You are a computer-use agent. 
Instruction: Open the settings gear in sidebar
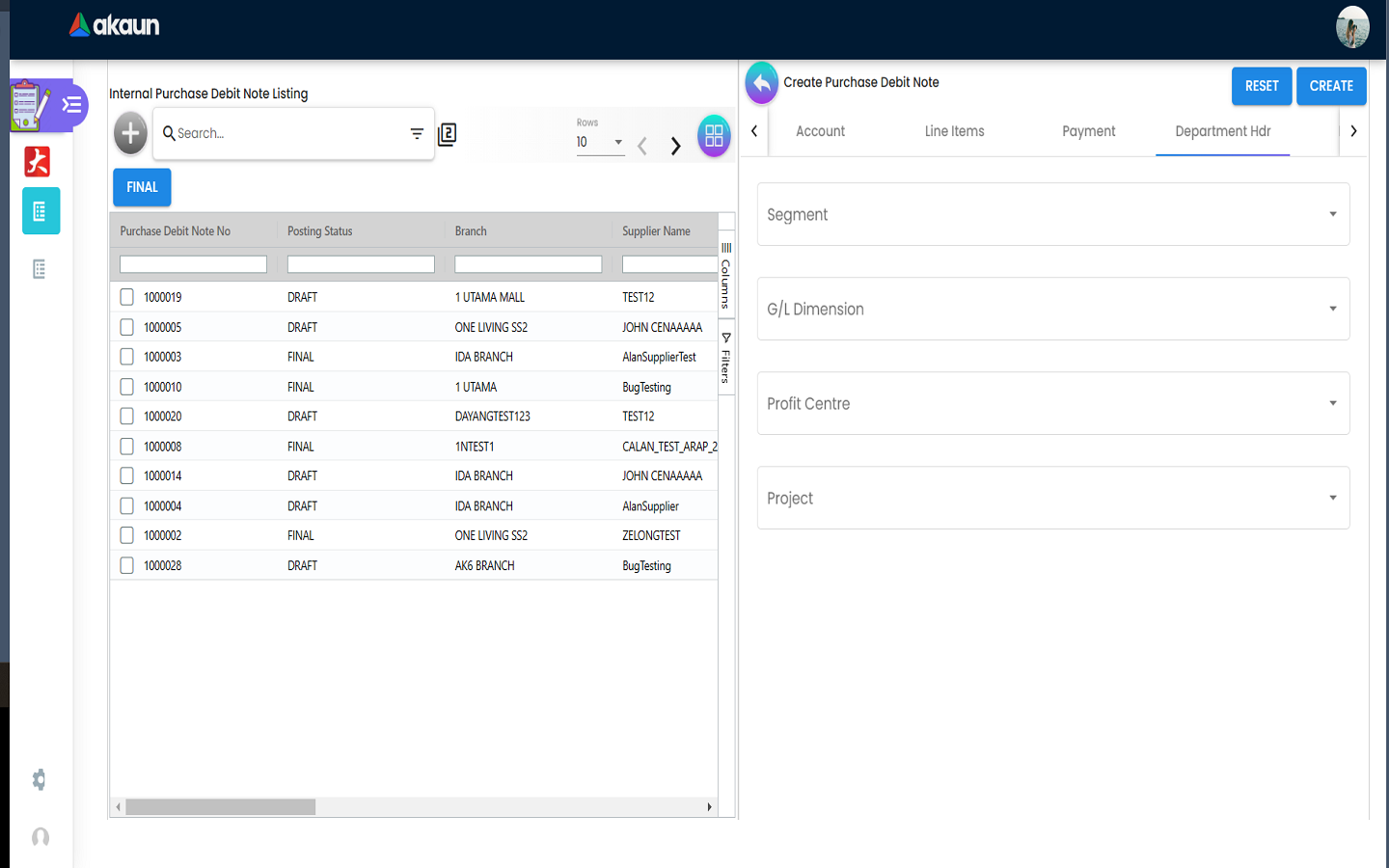[x=40, y=779]
